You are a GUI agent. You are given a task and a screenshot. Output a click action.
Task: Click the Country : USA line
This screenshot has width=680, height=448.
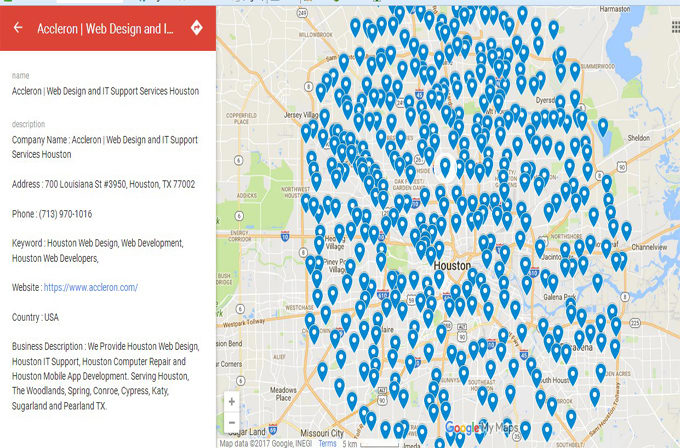coord(35,317)
